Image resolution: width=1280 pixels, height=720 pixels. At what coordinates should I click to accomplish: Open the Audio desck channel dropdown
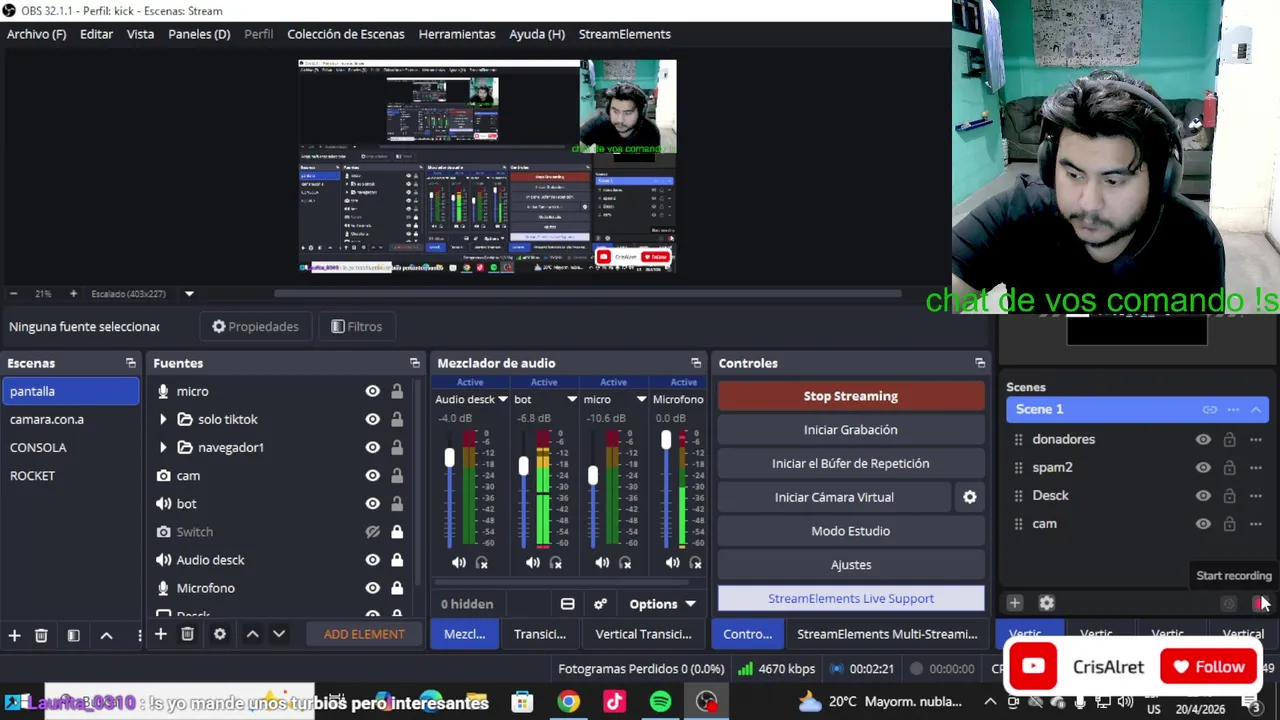pos(502,399)
